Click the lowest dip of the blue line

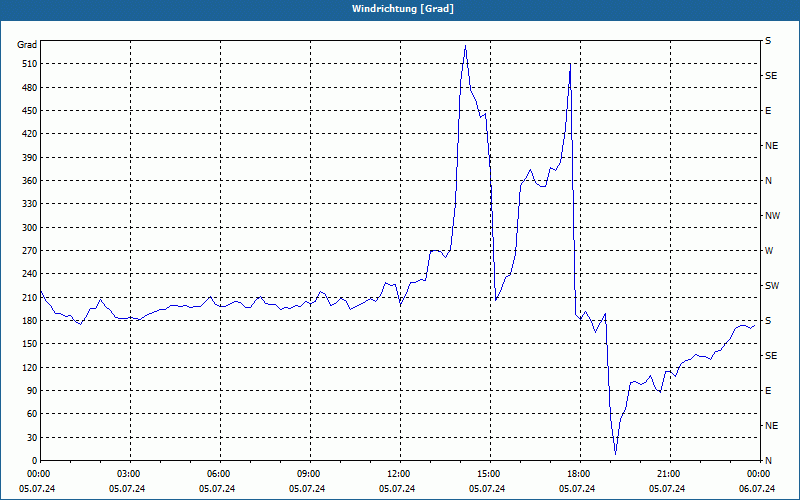pos(615,454)
